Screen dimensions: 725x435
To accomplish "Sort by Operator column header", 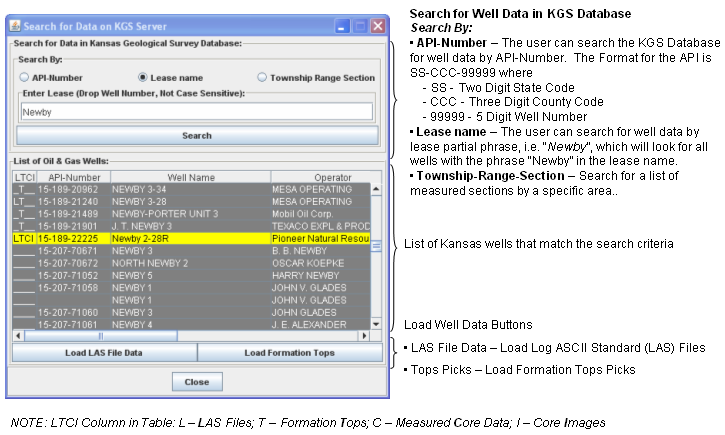I will [326, 178].
